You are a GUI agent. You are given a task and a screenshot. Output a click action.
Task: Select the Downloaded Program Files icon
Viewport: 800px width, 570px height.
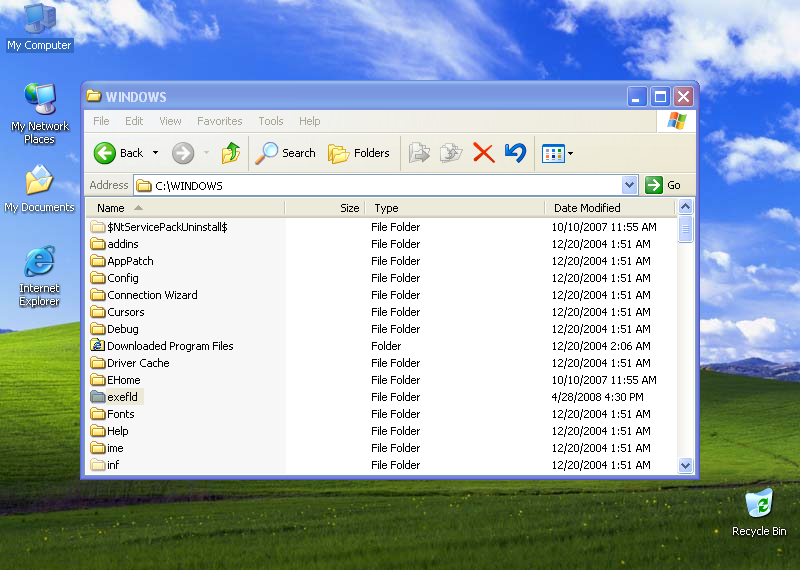(x=97, y=345)
